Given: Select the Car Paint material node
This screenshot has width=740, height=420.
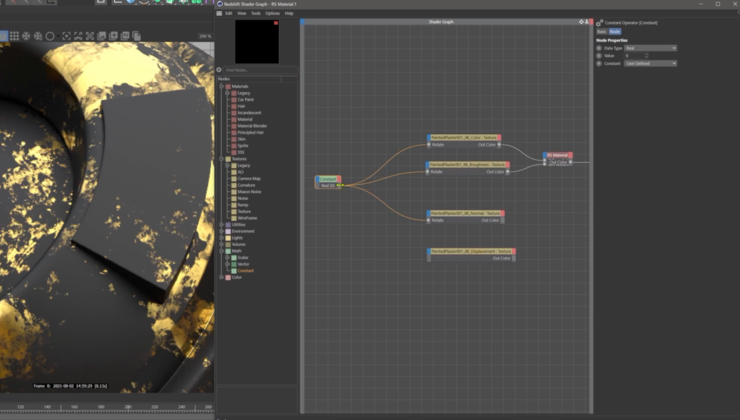Looking at the screenshot, I should 245,100.
